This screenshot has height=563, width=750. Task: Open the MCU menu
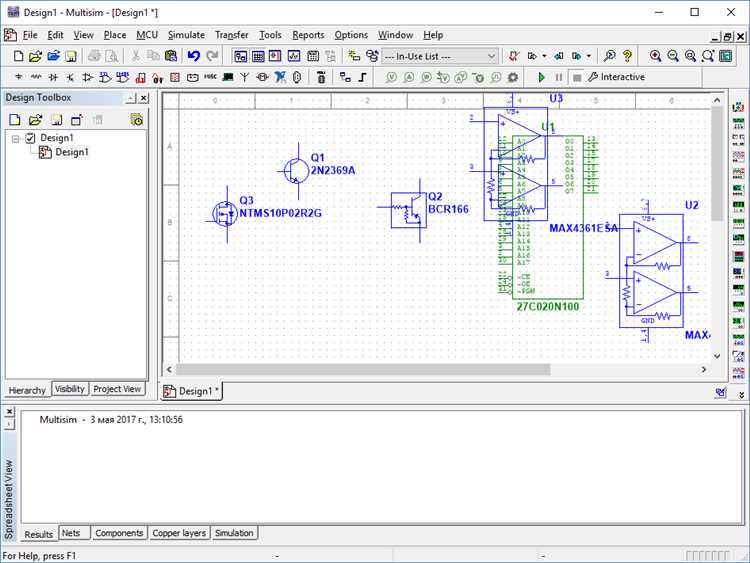click(x=147, y=35)
